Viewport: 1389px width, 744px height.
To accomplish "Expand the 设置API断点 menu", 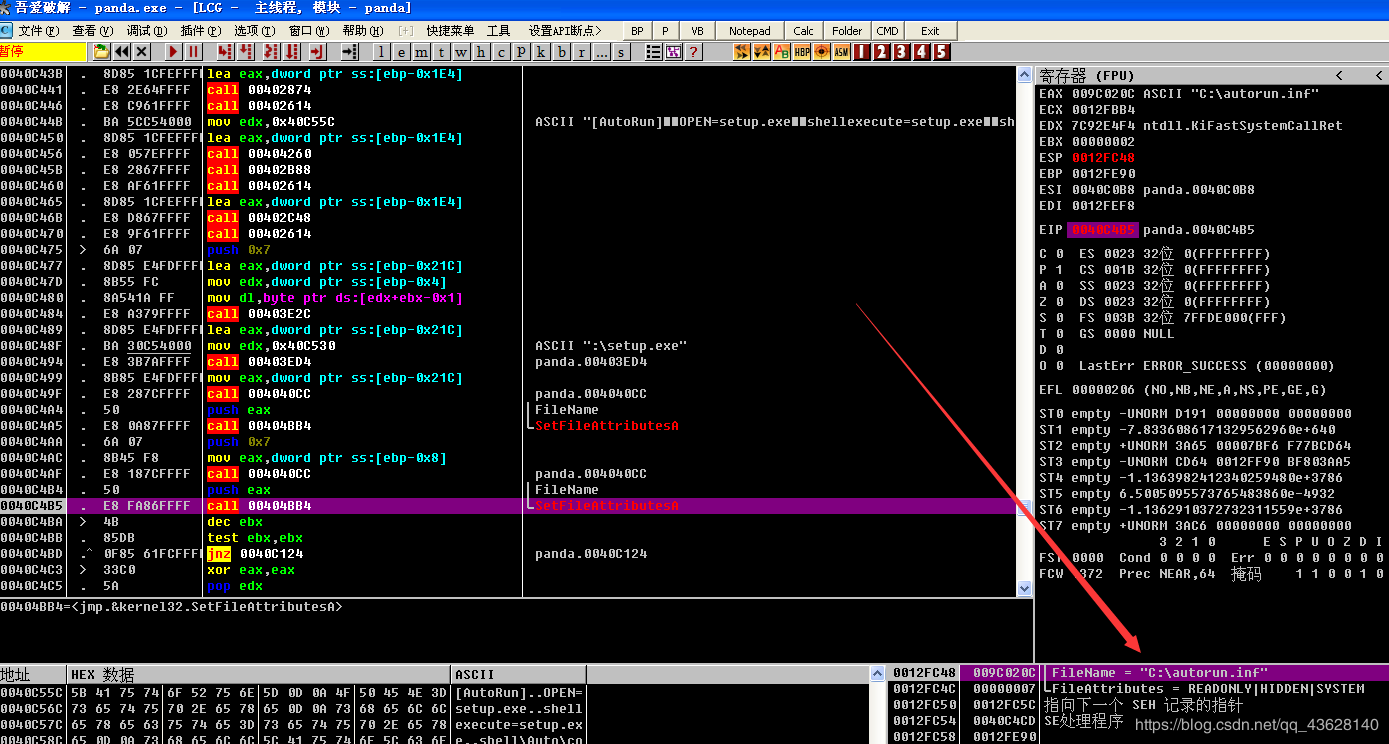I will click(565, 31).
